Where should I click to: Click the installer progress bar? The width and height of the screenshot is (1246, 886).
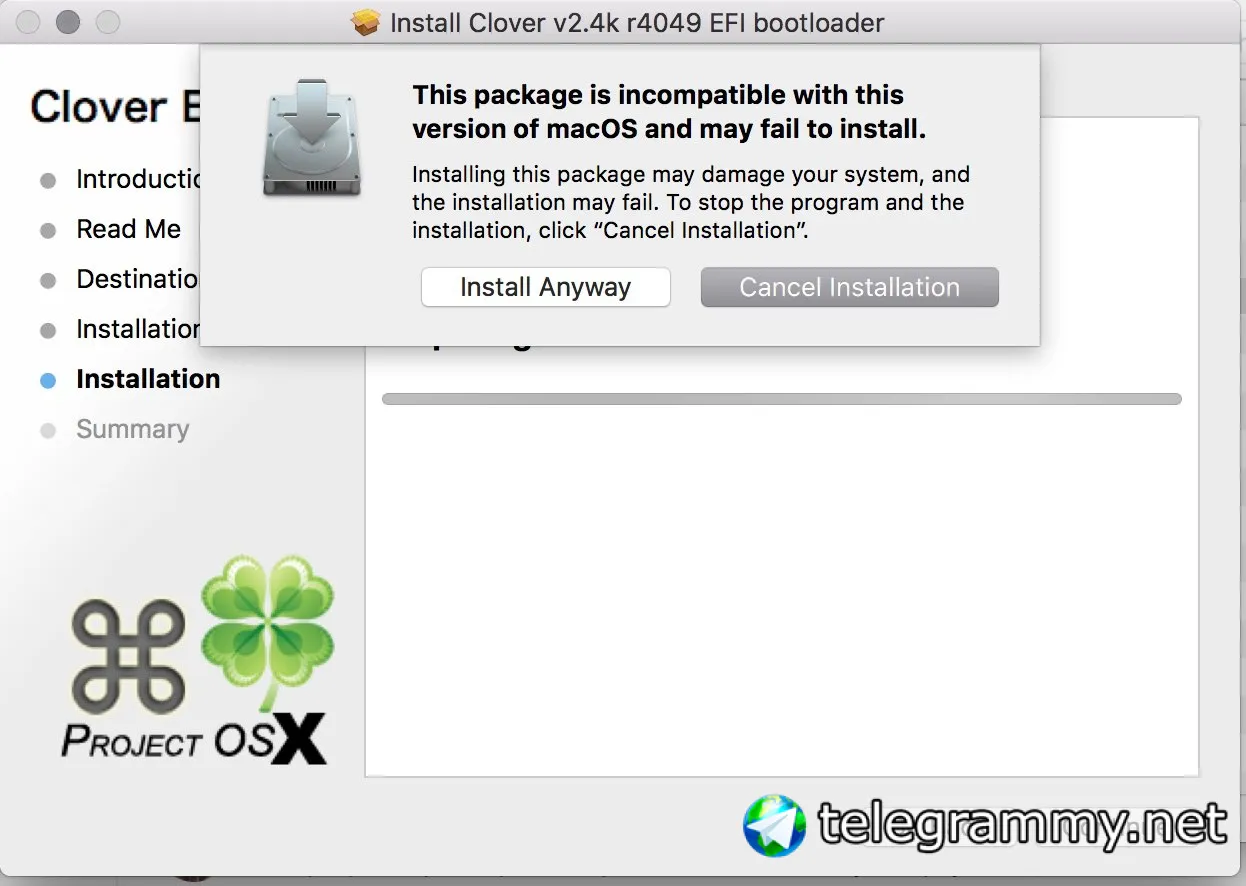(x=782, y=399)
